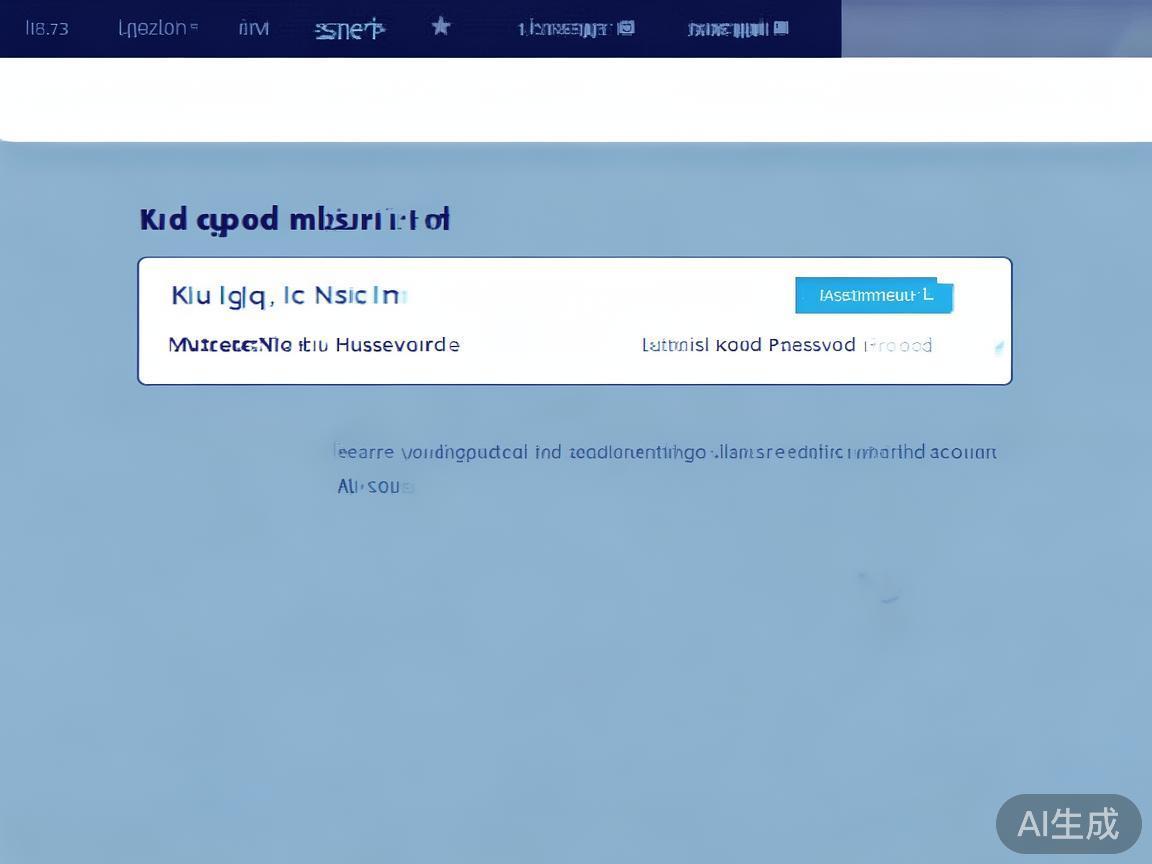This screenshot has height=864, width=1152.
Task: Click the password recovery link in the card
Action: [x=787, y=345]
